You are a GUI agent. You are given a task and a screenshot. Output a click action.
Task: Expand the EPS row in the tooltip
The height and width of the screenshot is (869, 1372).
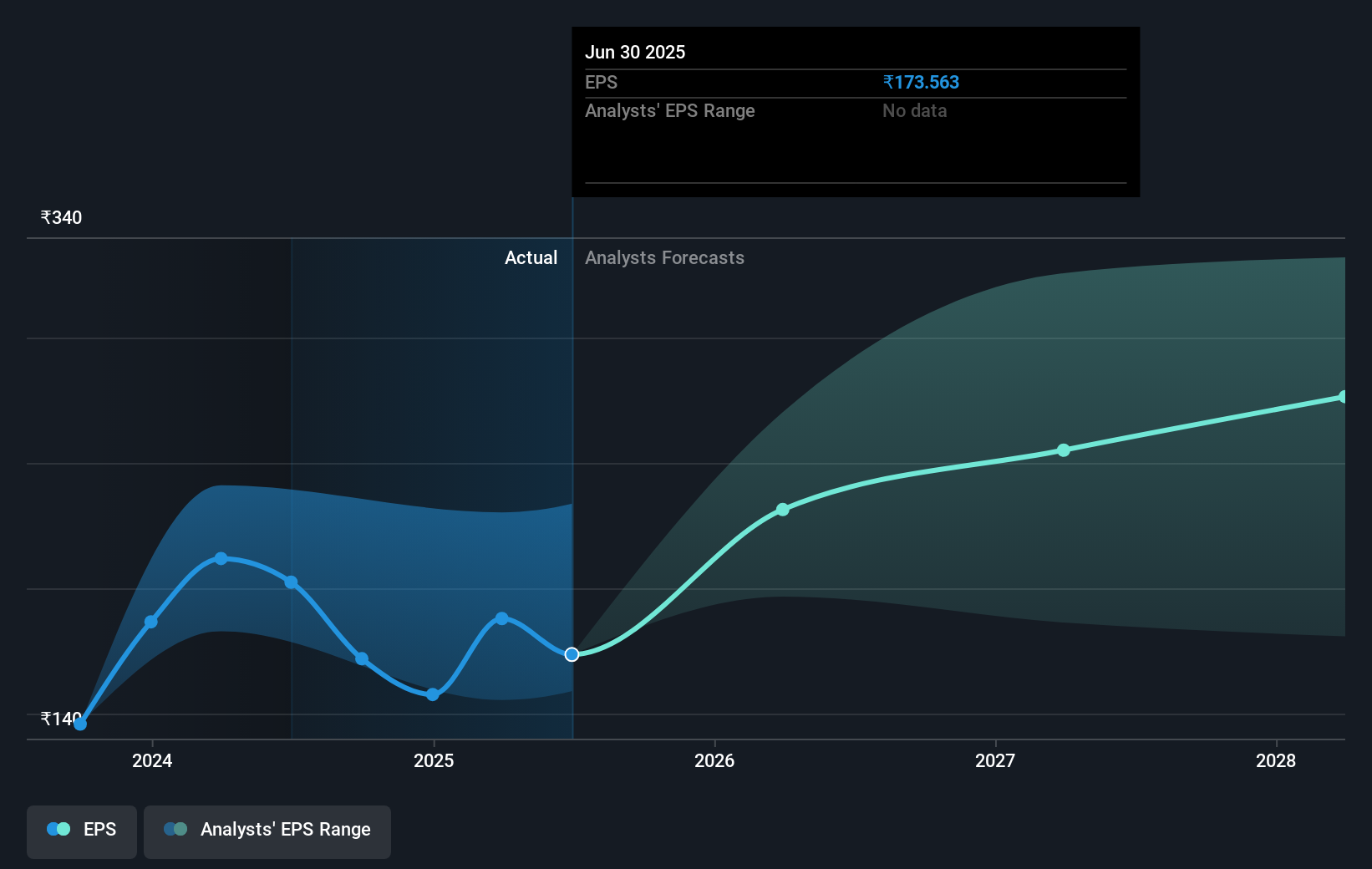602,82
